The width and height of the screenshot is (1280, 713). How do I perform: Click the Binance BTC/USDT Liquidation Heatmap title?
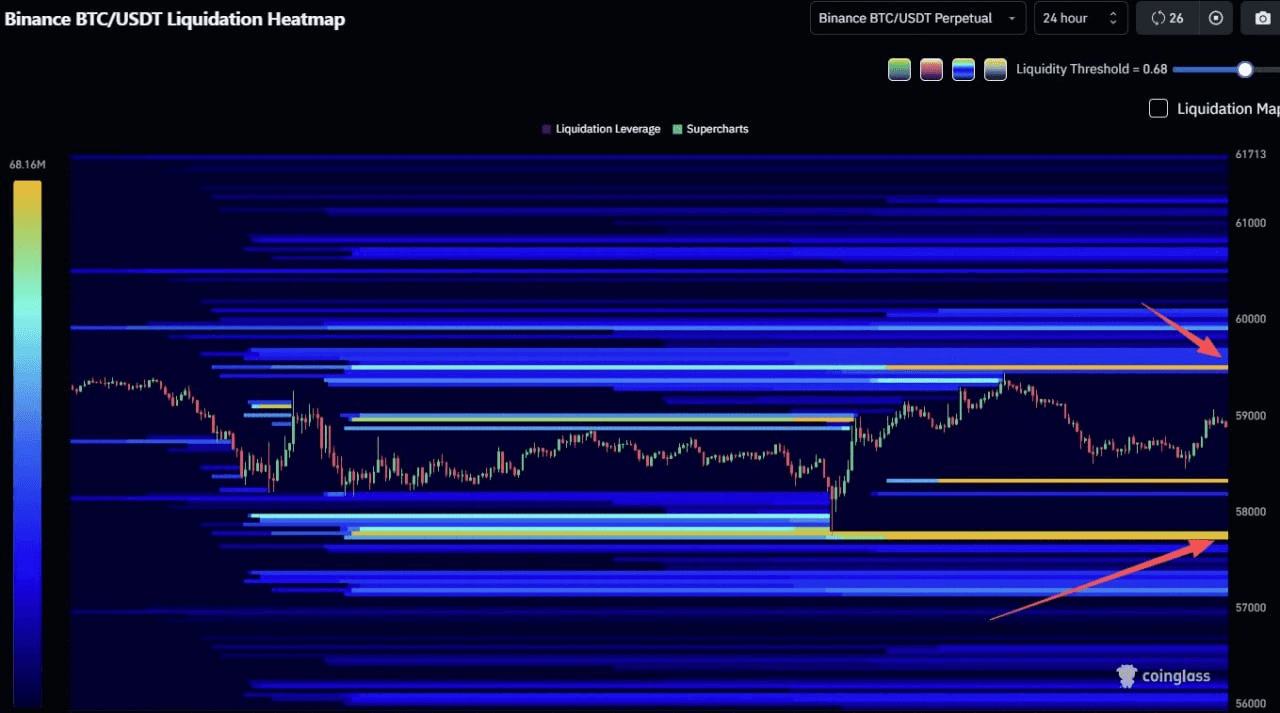[x=175, y=18]
